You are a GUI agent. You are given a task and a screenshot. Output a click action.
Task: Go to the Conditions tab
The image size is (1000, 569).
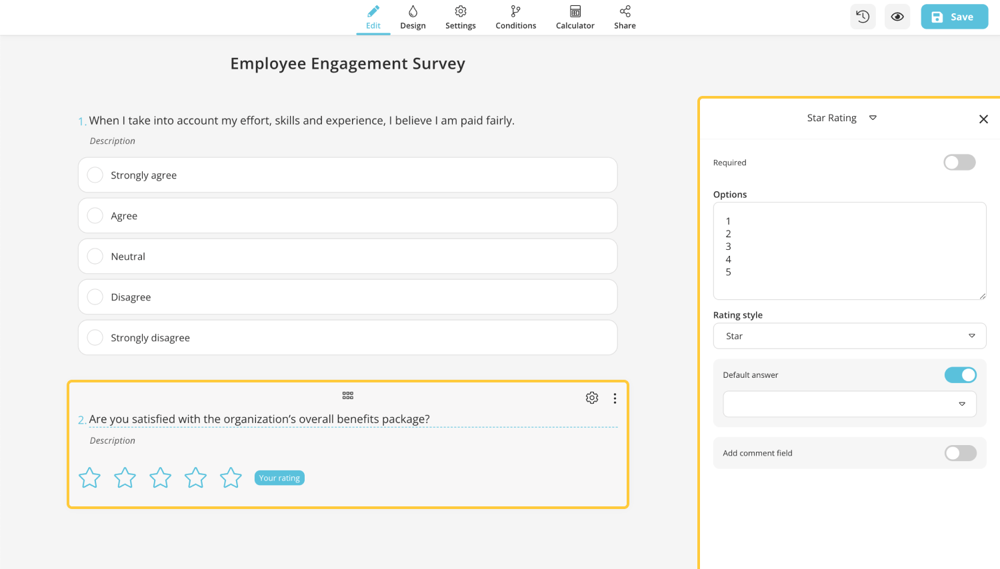pyautogui.click(x=515, y=17)
